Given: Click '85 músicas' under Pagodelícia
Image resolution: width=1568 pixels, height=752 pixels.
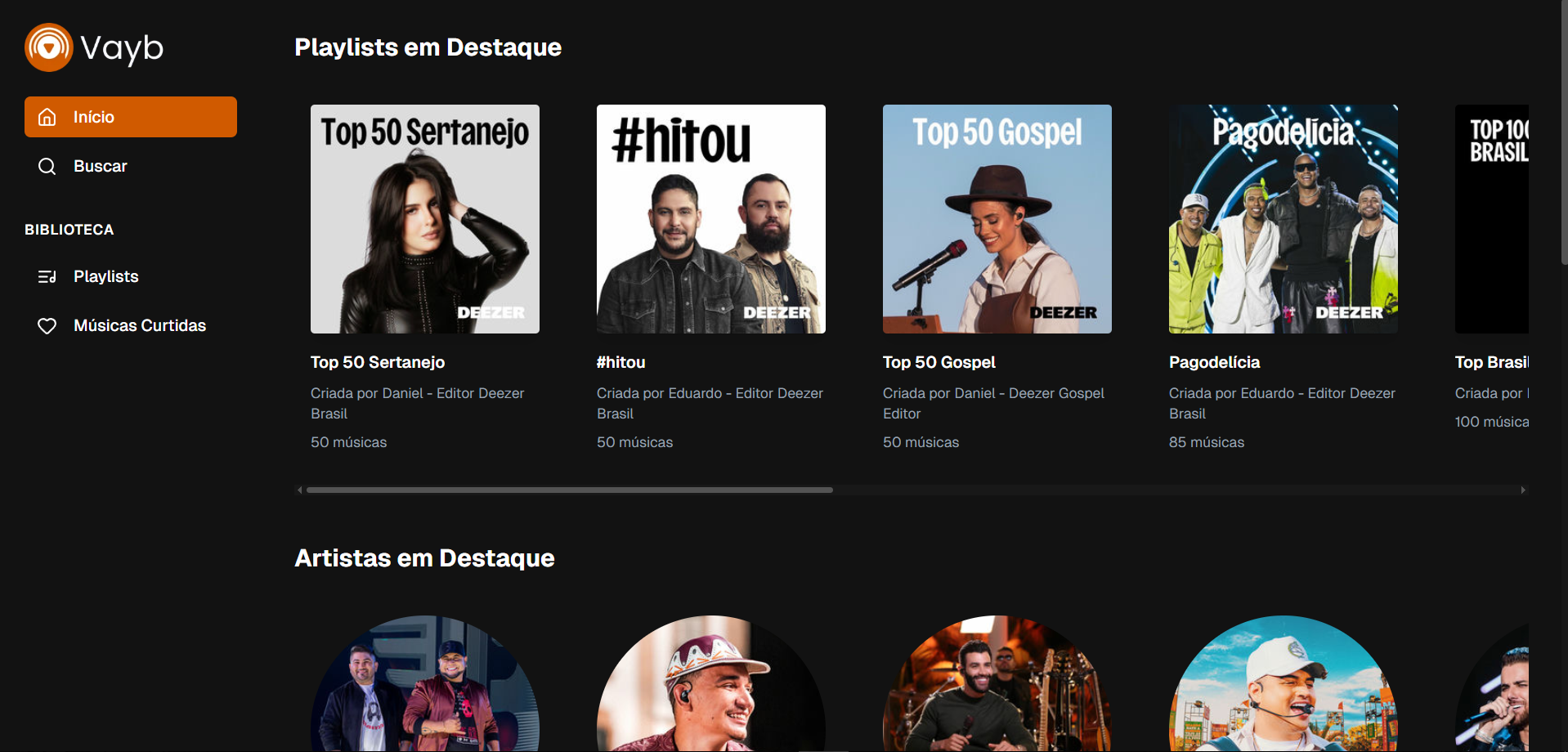Looking at the screenshot, I should (1207, 442).
